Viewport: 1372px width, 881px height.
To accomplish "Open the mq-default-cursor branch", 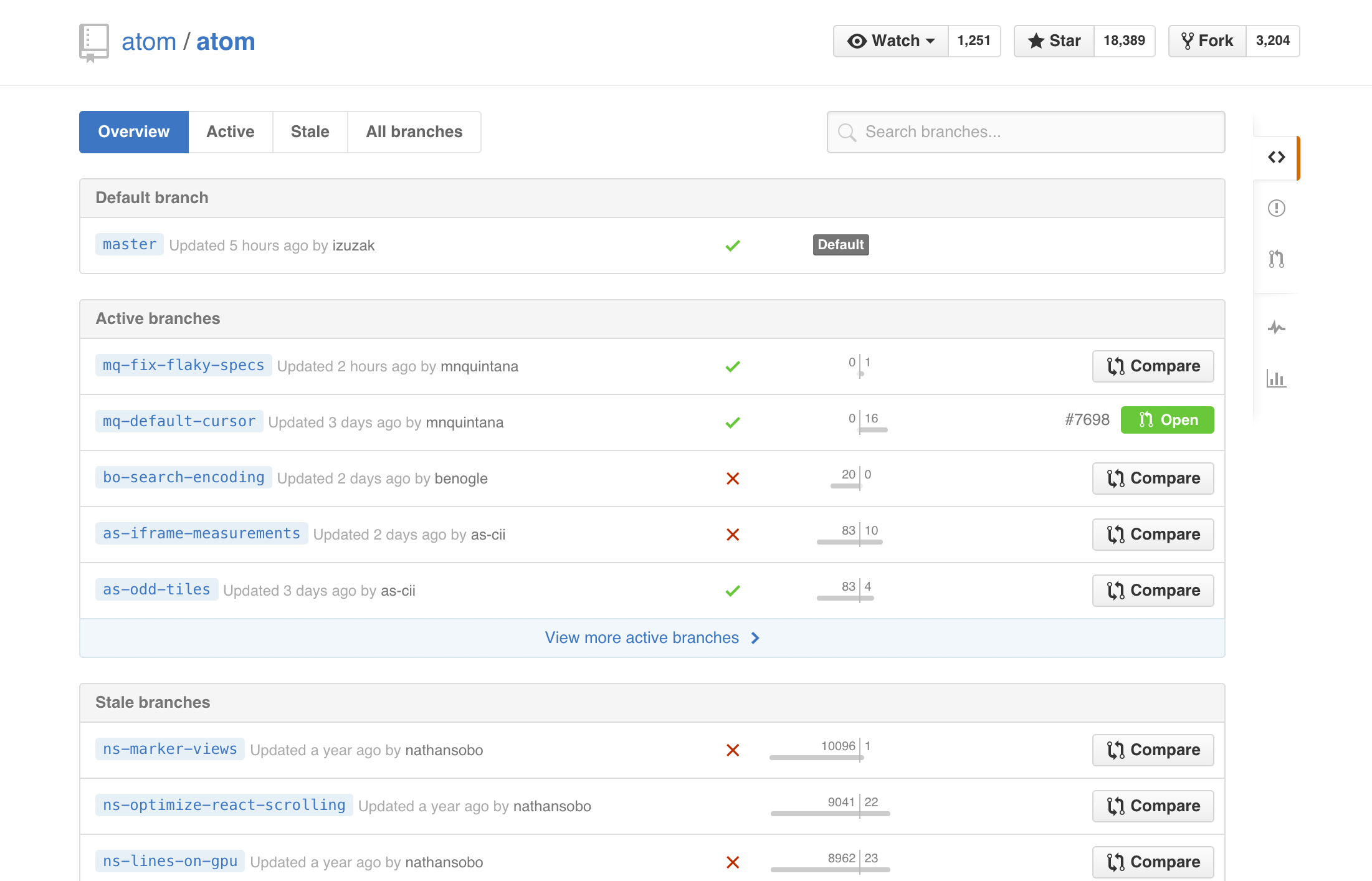I will [x=179, y=421].
